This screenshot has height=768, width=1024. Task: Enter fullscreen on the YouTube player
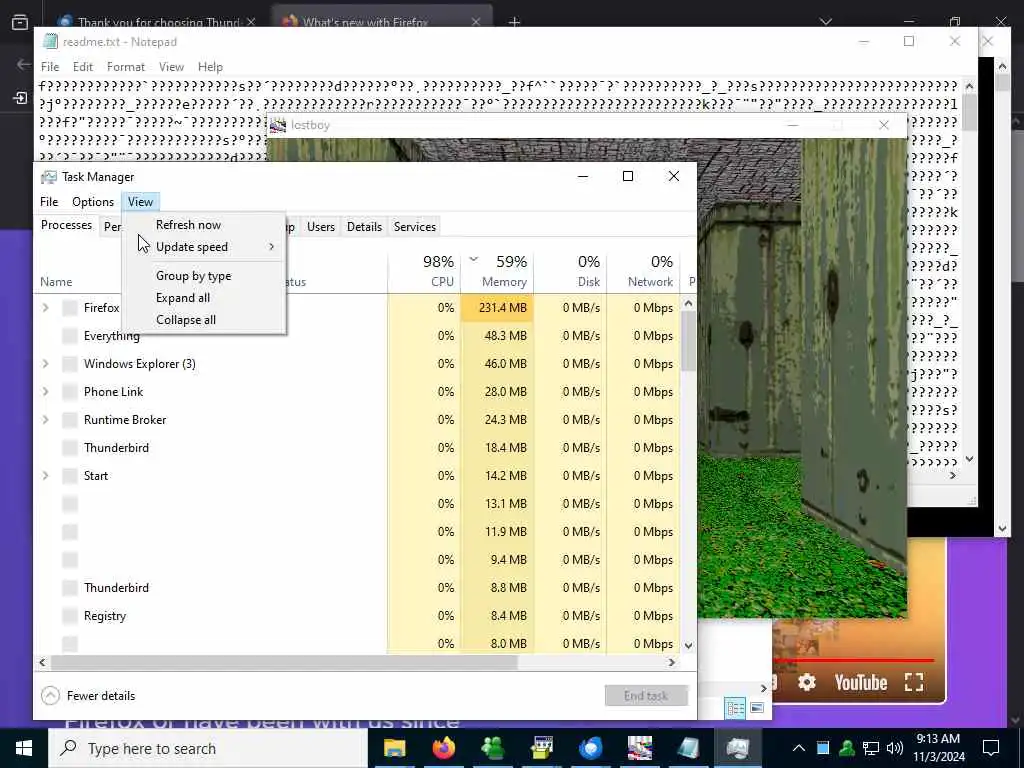914,682
